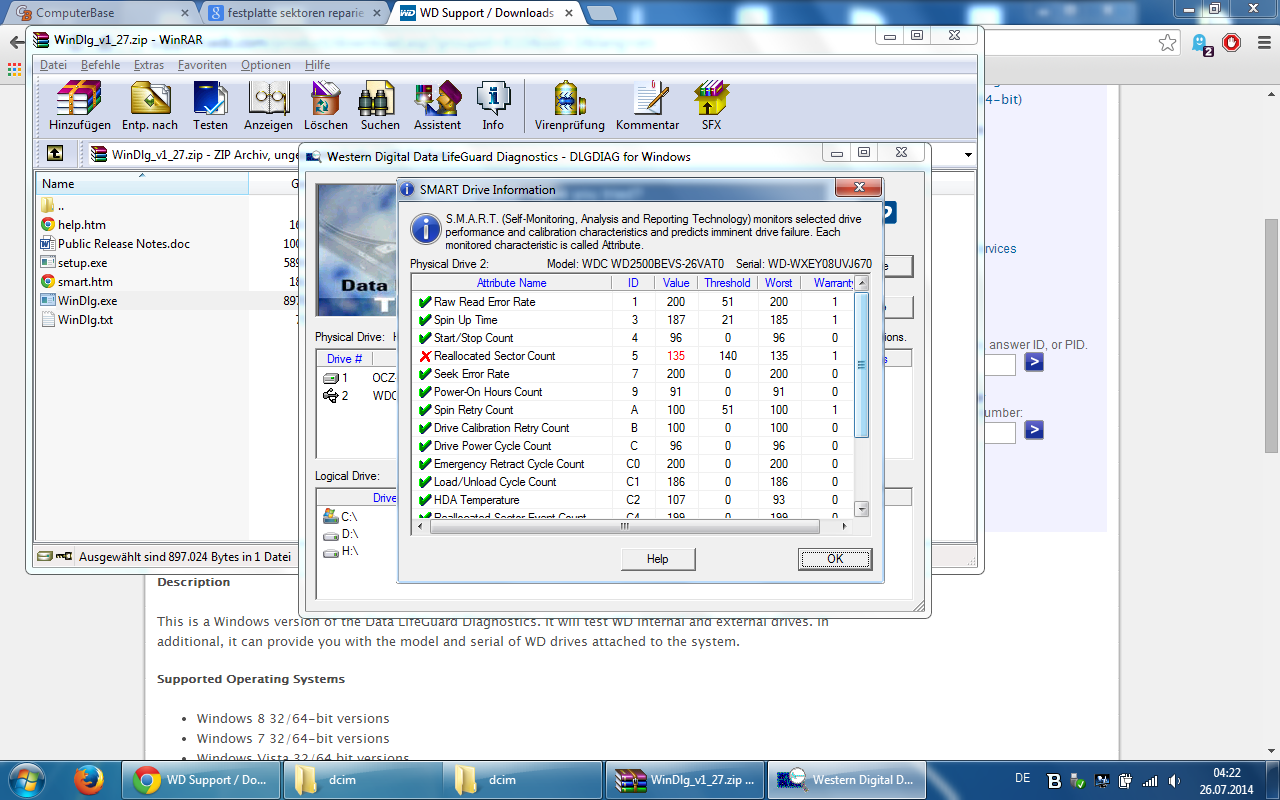
Task: Launch Firefox from the taskbar
Action: coord(90,779)
